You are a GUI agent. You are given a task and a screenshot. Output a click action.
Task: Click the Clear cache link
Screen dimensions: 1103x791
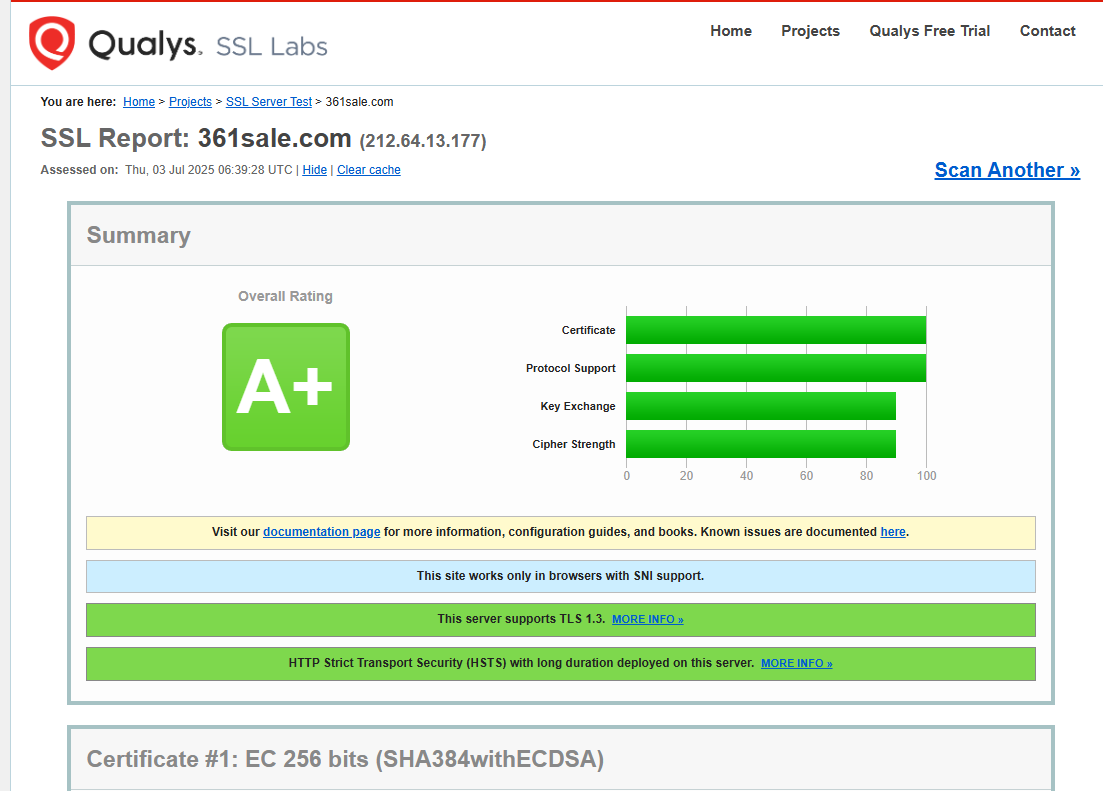(368, 170)
